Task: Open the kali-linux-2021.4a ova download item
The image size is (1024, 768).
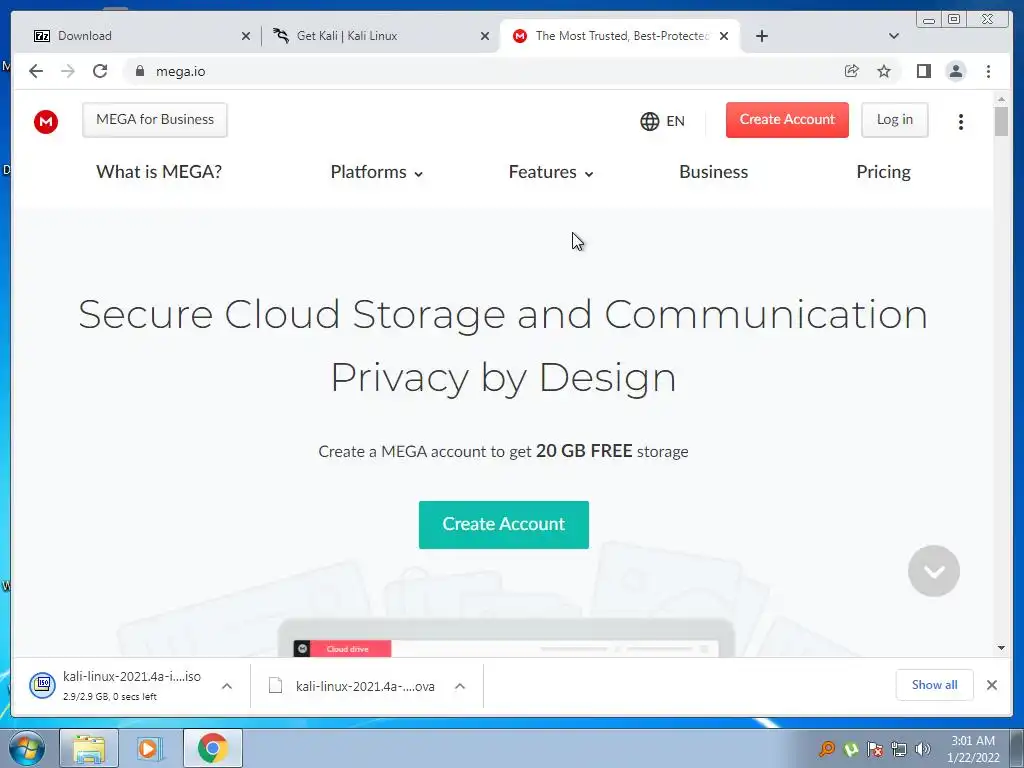Action: click(x=351, y=686)
